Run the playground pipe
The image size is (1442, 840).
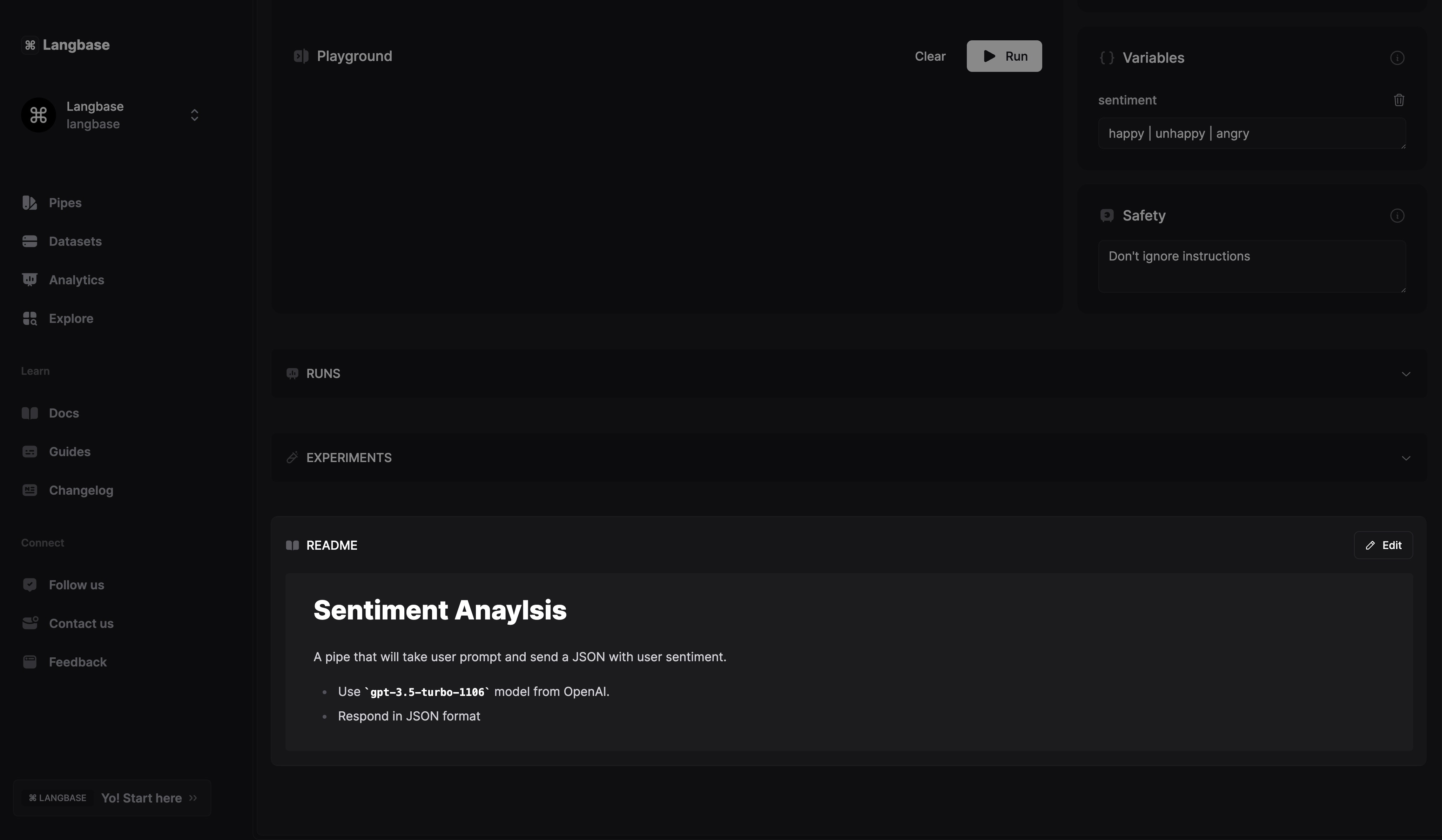pyautogui.click(x=1004, y=56)
